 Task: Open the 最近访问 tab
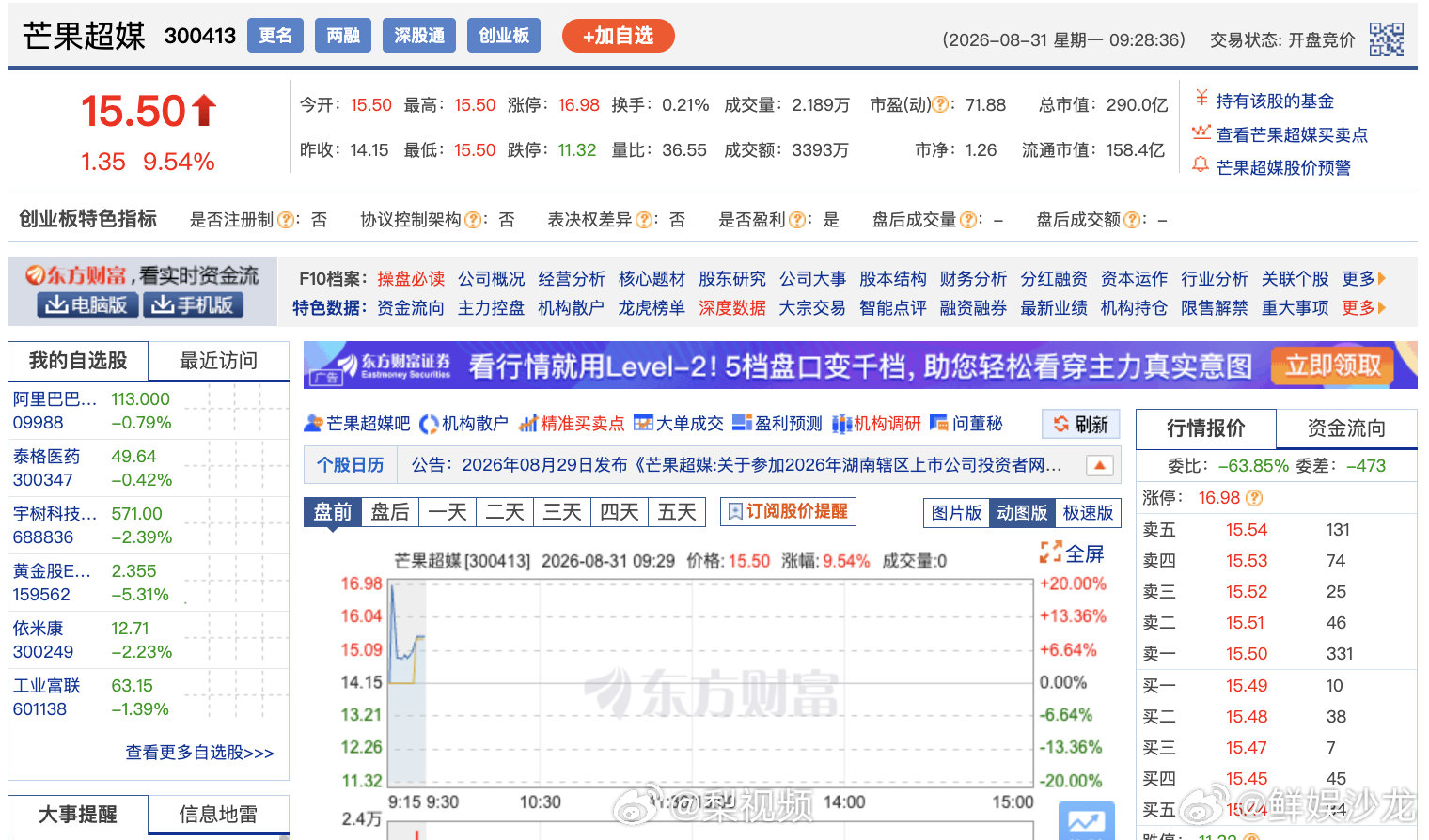[218, 361]
